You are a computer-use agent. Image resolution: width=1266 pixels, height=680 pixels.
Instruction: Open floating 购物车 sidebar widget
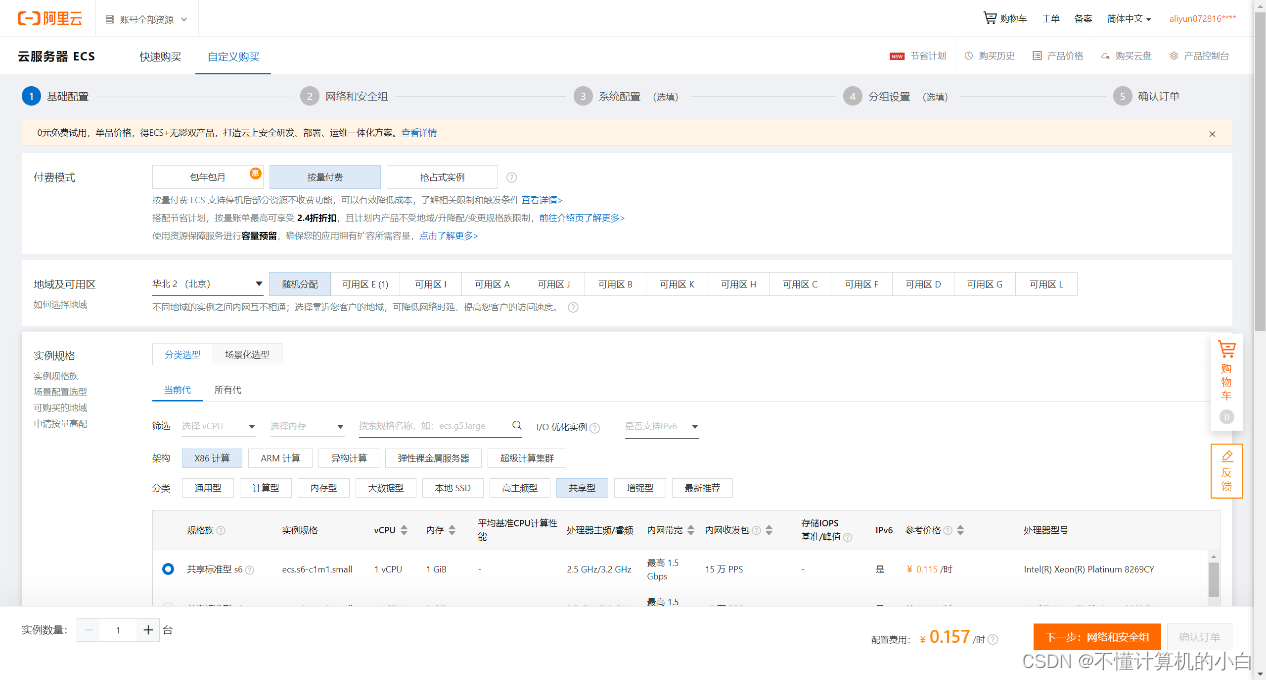click(1227, 382)
